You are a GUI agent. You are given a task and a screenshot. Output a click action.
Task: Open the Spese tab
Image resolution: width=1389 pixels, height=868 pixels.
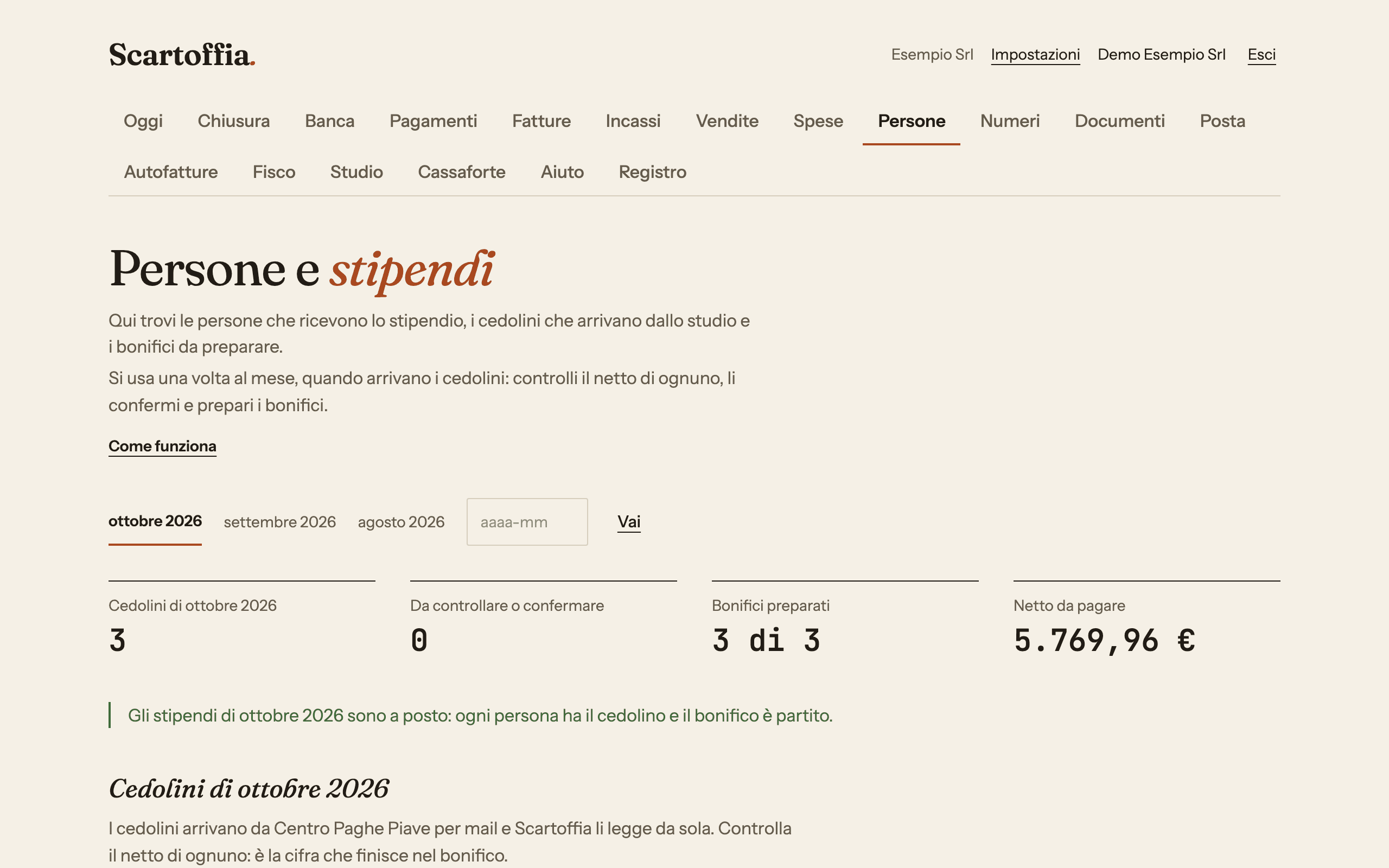(x=818, y=121)
